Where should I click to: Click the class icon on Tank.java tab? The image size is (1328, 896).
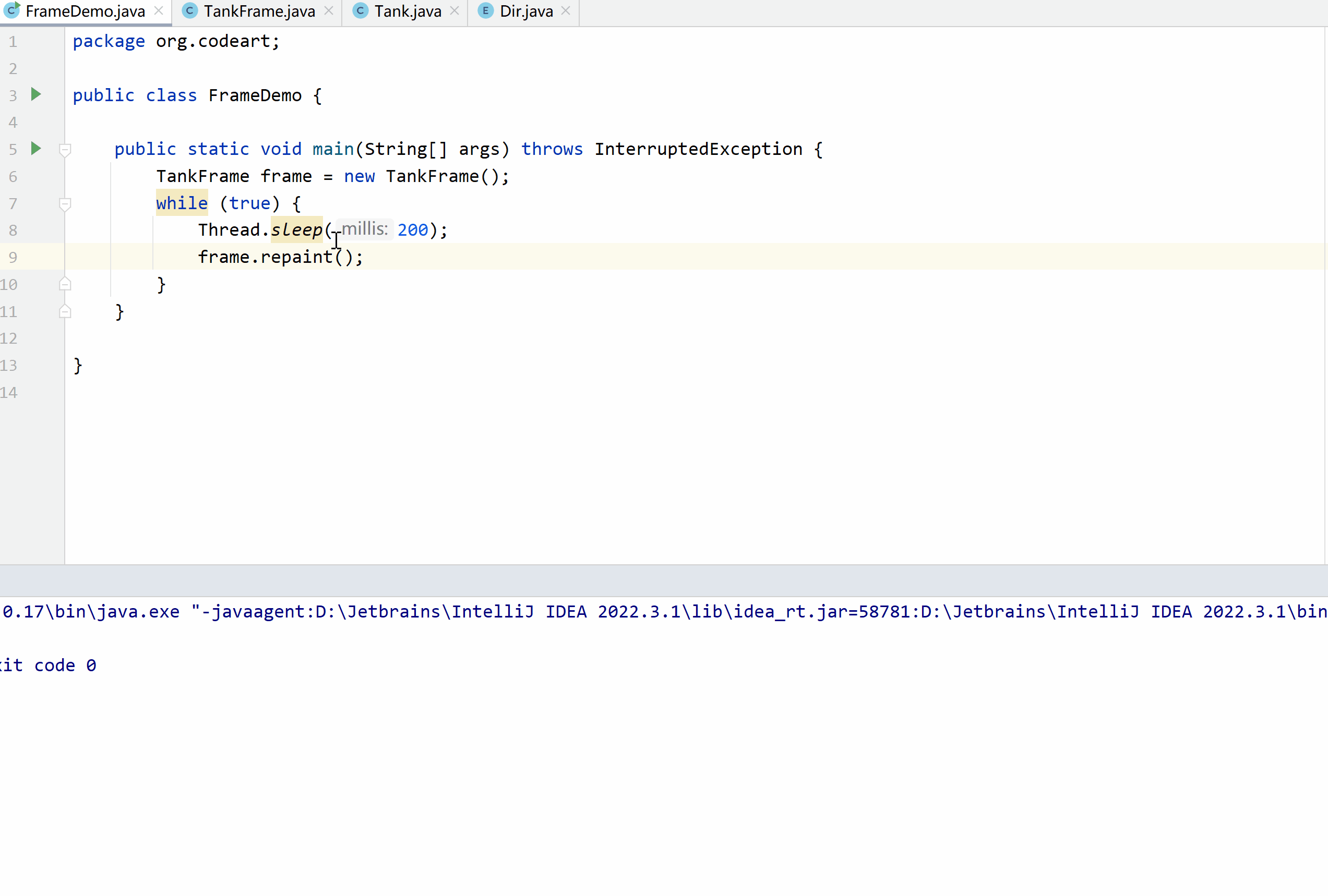[x=360, y=11]
